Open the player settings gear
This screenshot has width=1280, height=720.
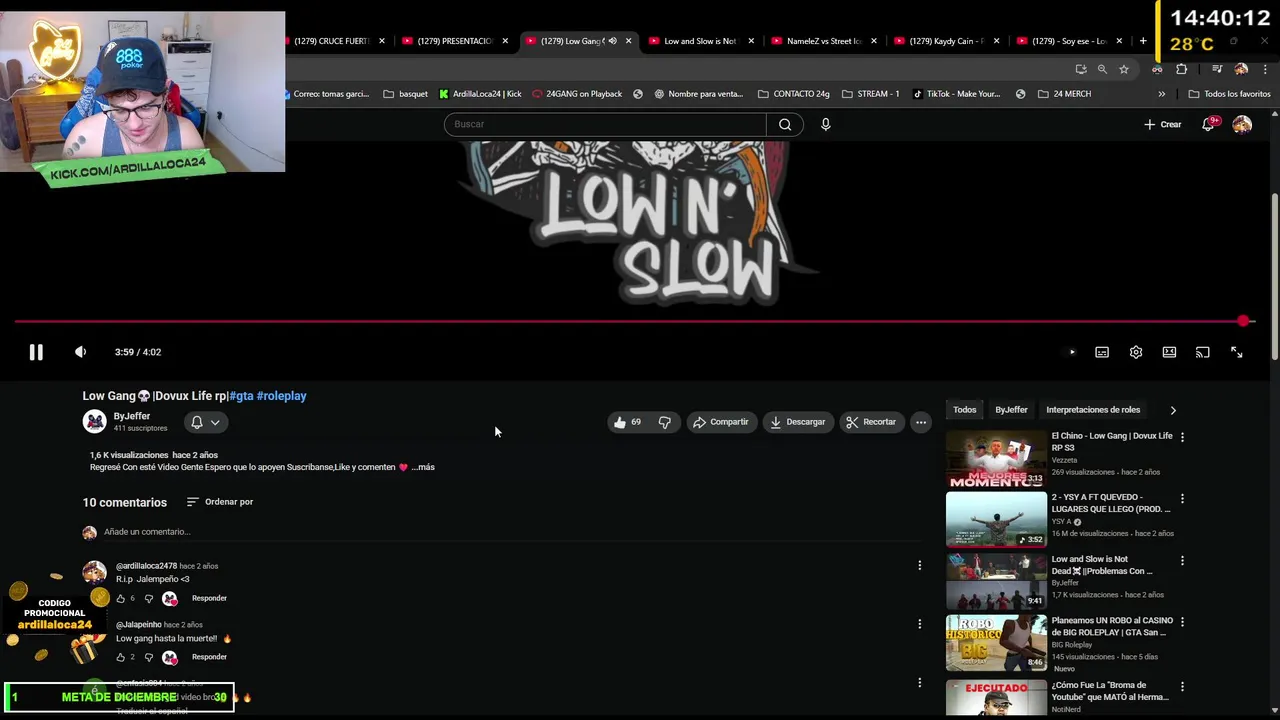click(x=1136, y=352)
